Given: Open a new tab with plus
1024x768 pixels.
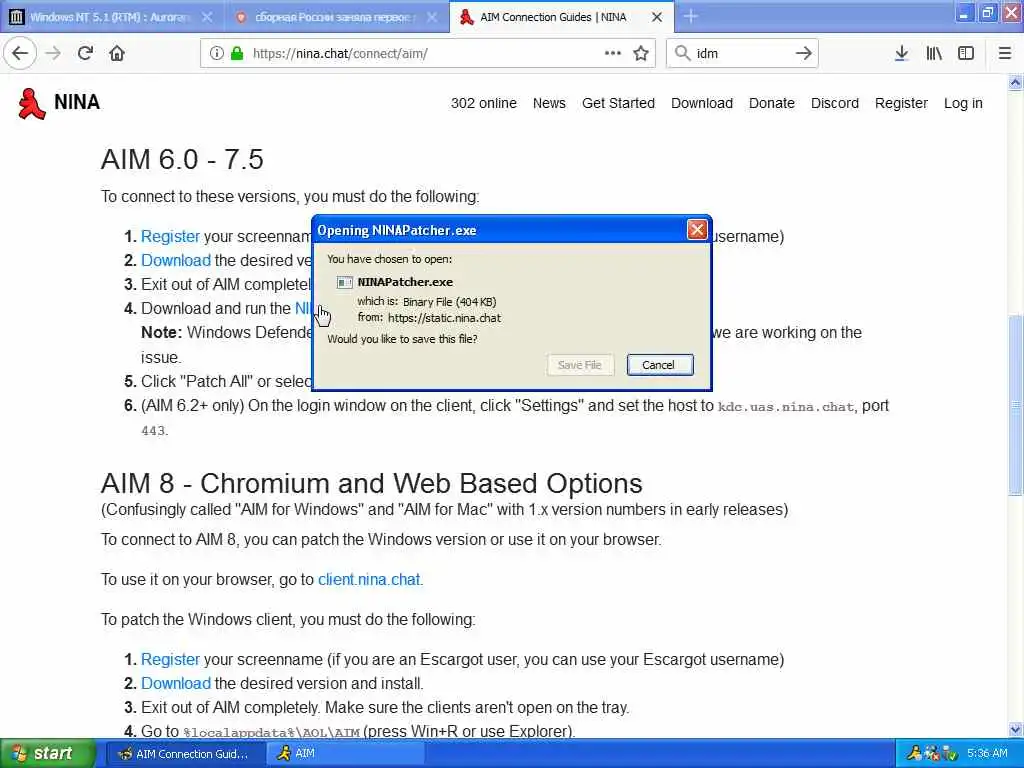Looking at the screenshot, I should (691, 17).
